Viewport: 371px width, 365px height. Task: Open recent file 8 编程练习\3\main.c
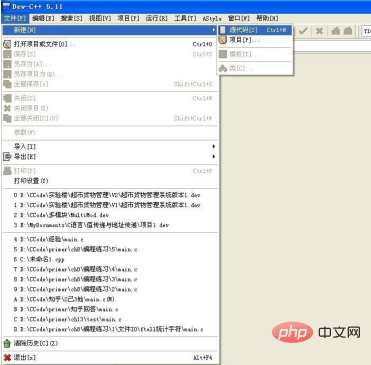pyautogui.click(x=110, y=279)
